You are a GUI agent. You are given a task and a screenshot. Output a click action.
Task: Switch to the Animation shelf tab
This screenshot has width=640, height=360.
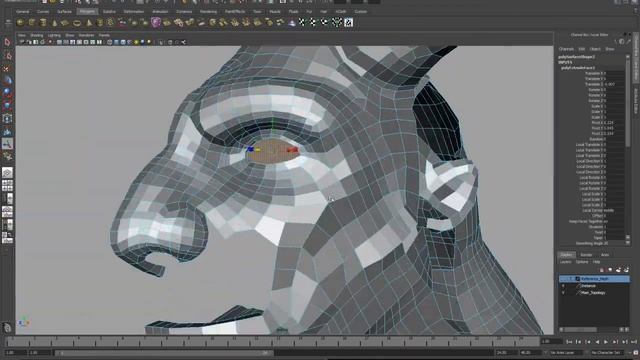pyautogui.click(x=160, y=11)
